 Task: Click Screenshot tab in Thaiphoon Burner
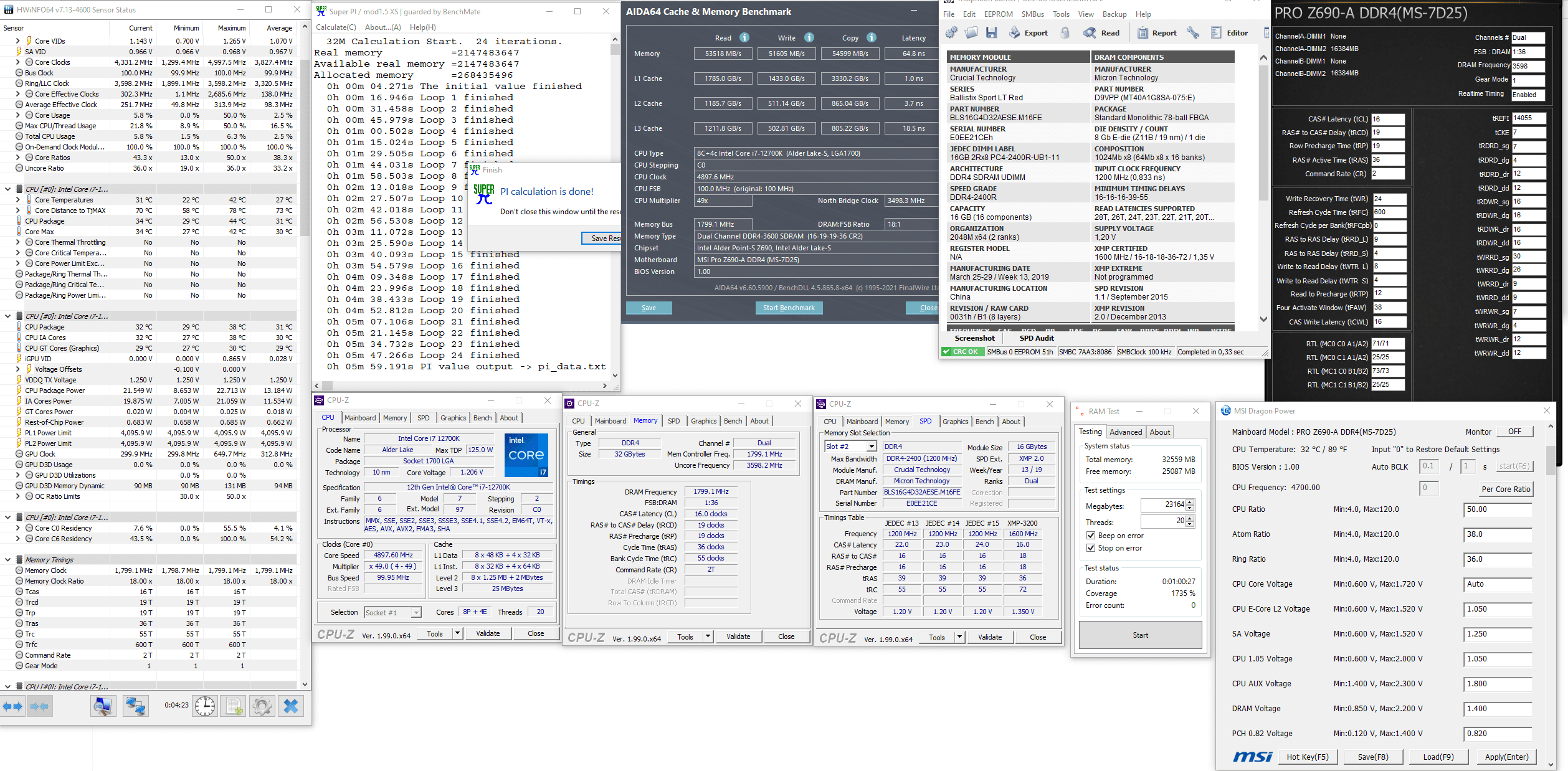[x=974, y=338]
